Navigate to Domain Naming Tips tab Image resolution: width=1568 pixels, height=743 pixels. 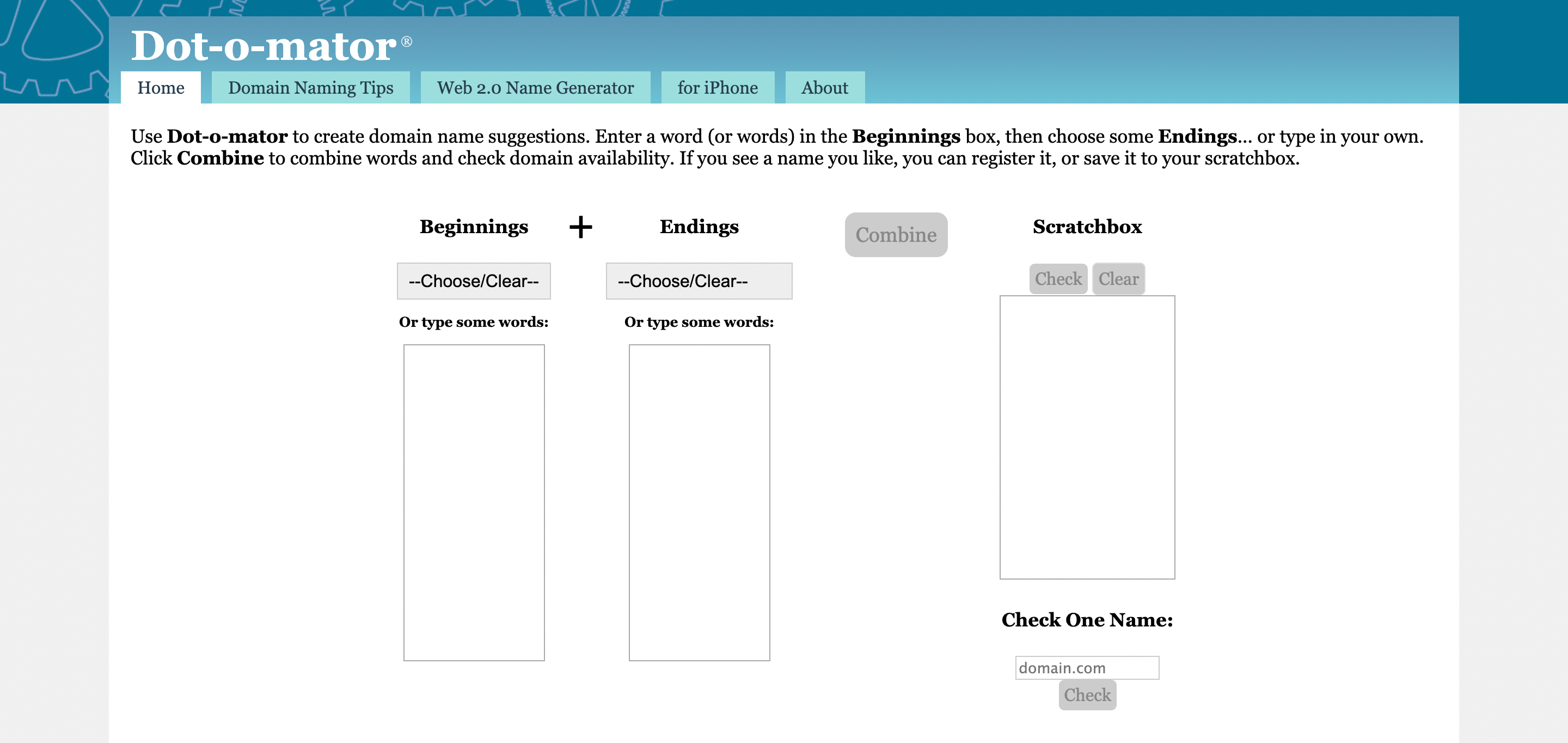click(x=311, y=89)
